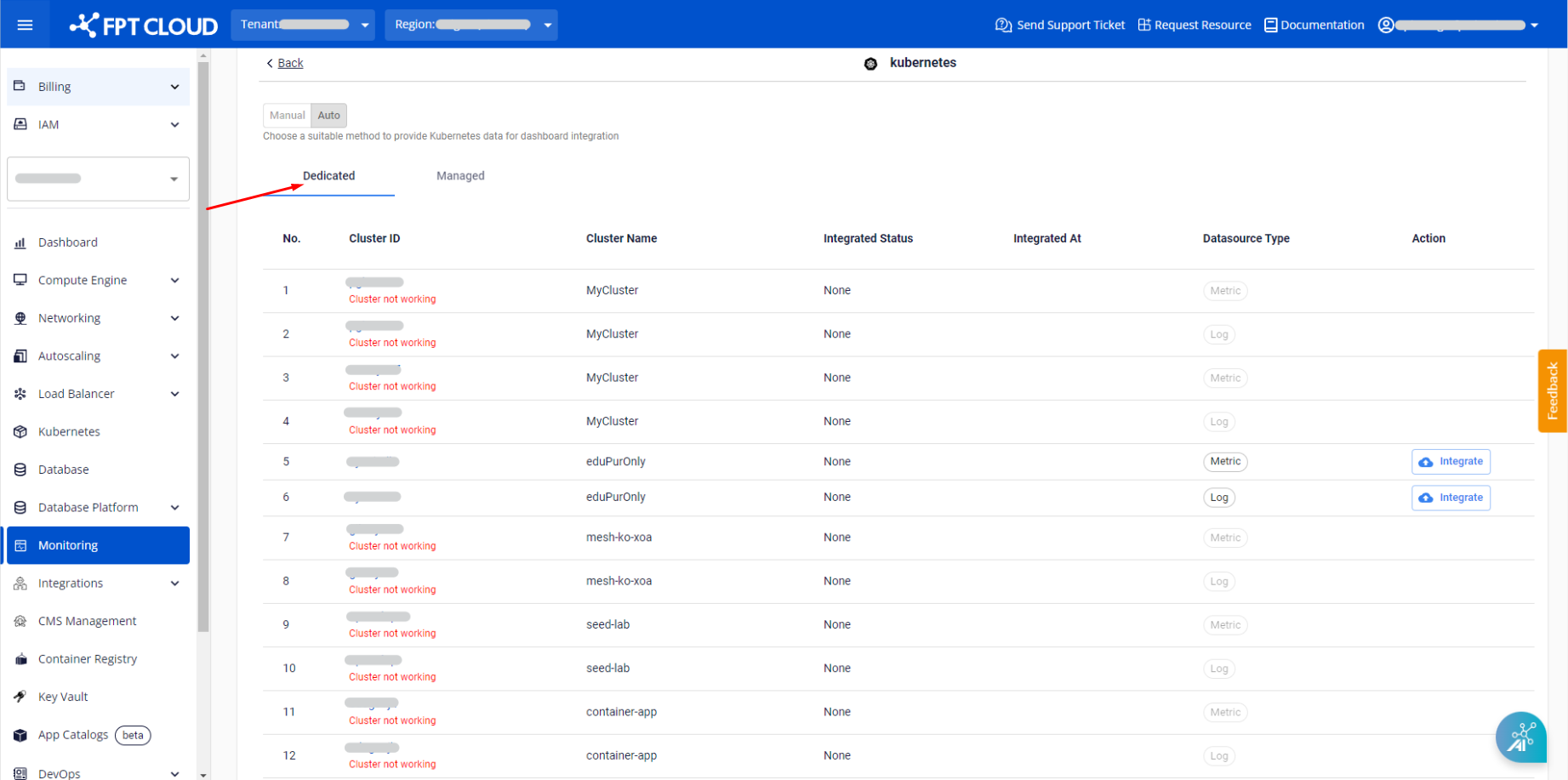The image size is (1568, 780).
Task: Switch to Manual mode toggle
Action: pos(287,116)
